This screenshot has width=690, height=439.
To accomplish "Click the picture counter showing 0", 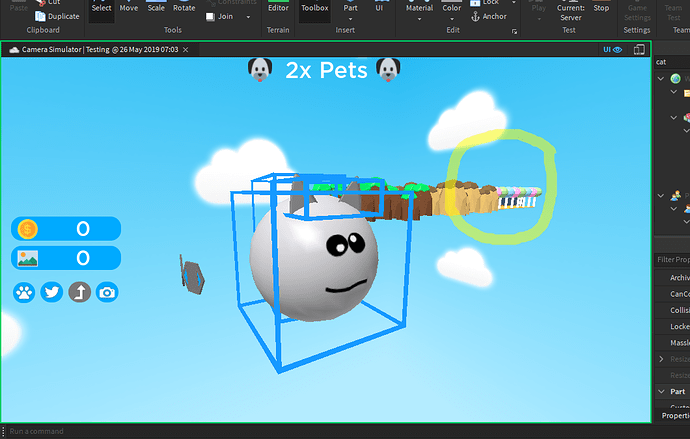I will (x=66, y=258).
